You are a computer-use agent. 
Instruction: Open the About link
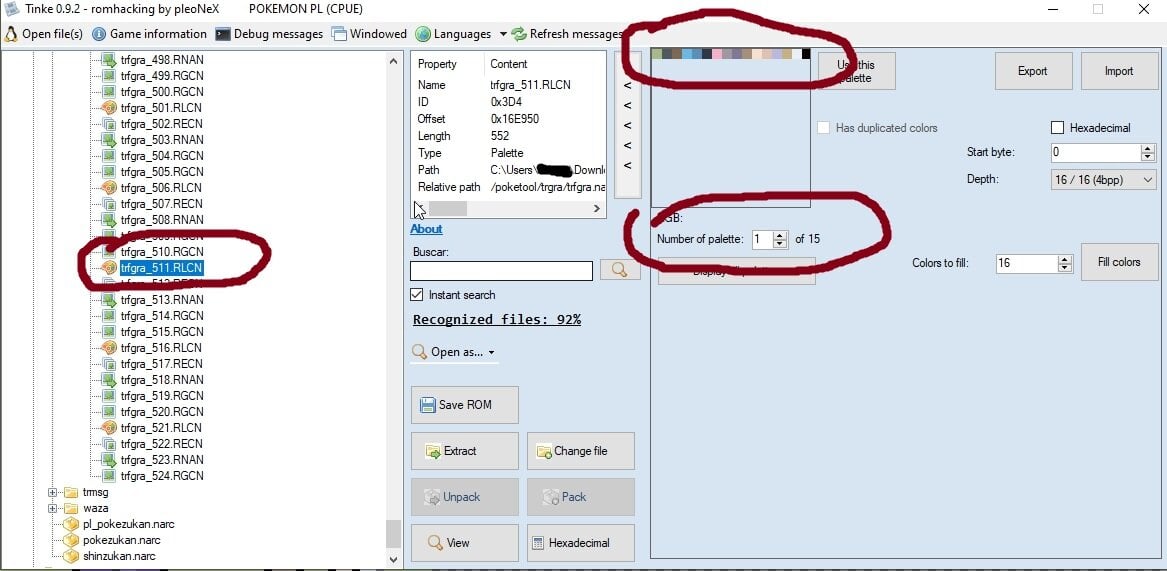click(x=426, y=229)
